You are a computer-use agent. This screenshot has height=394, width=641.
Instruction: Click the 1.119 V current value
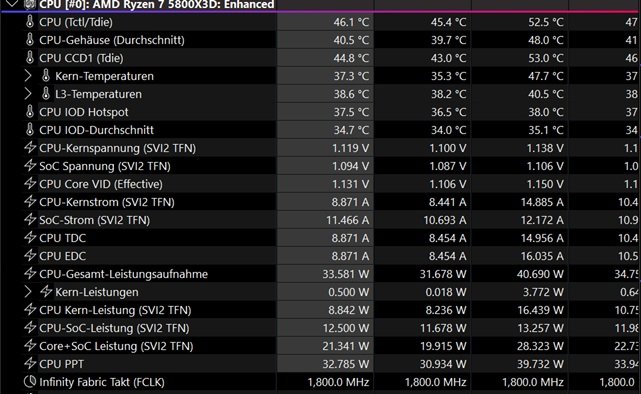(350, 148)
